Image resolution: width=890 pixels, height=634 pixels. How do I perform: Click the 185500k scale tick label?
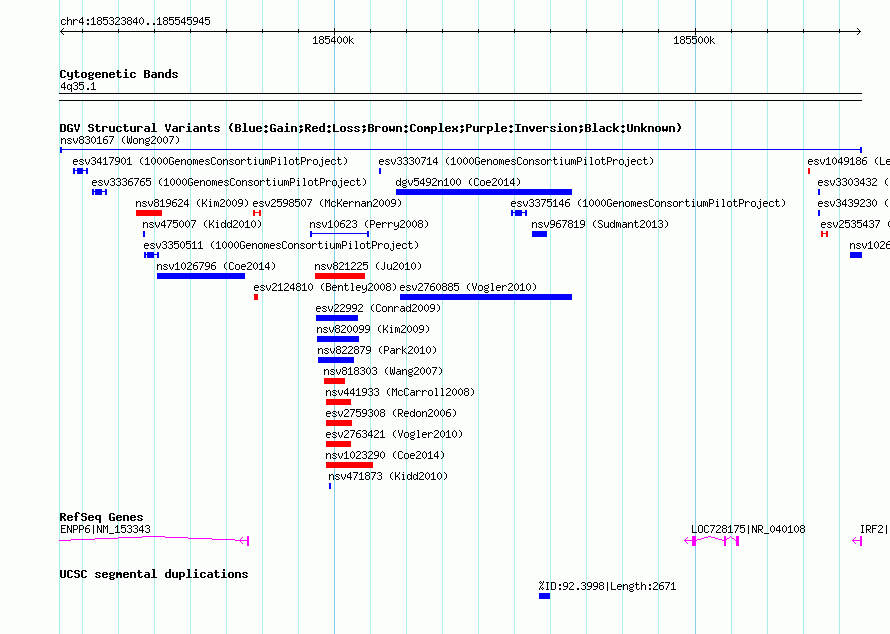(x=694, y=40)
